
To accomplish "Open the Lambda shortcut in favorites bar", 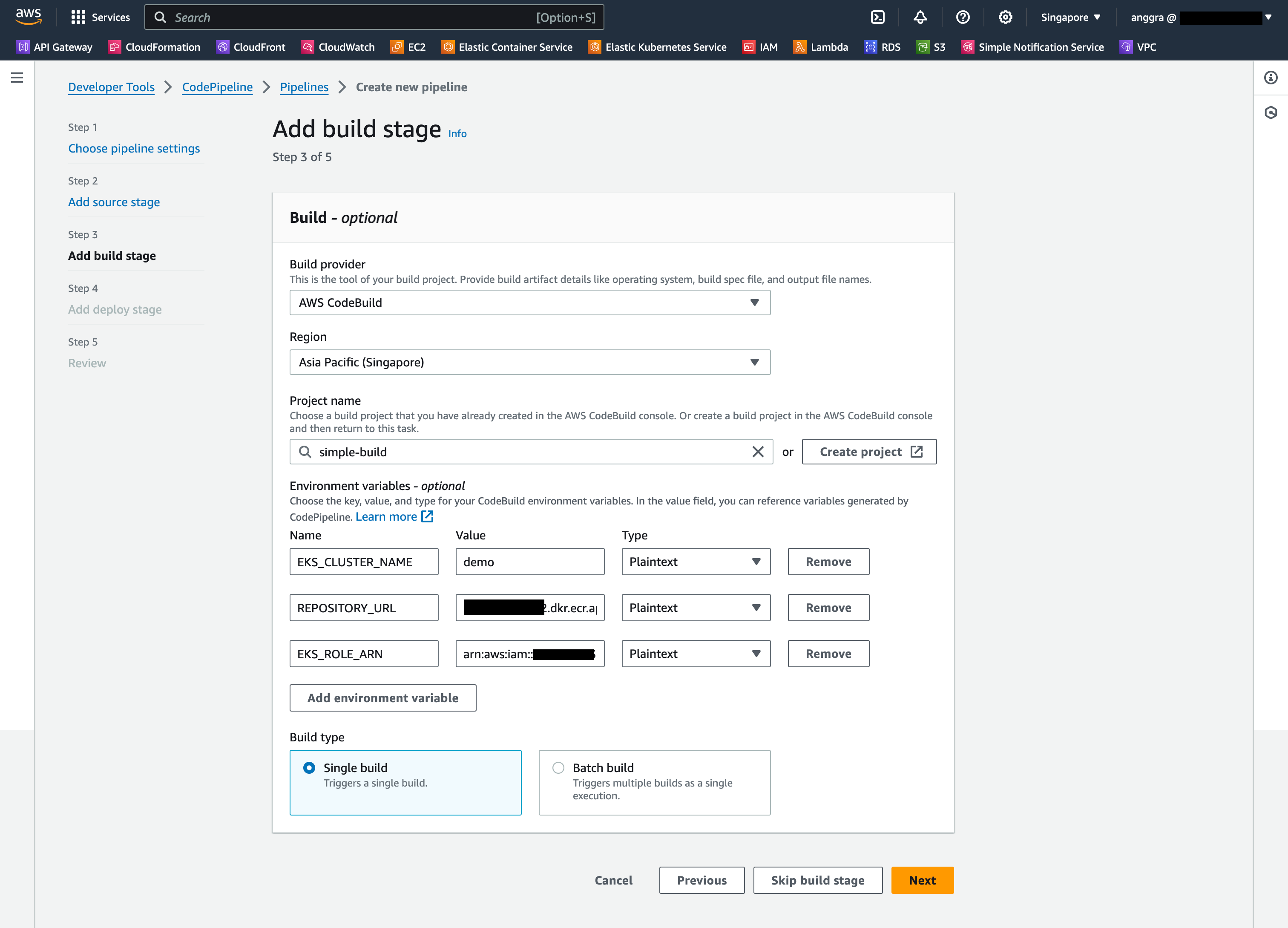I will pyautogui.click(x=821, y=47).
